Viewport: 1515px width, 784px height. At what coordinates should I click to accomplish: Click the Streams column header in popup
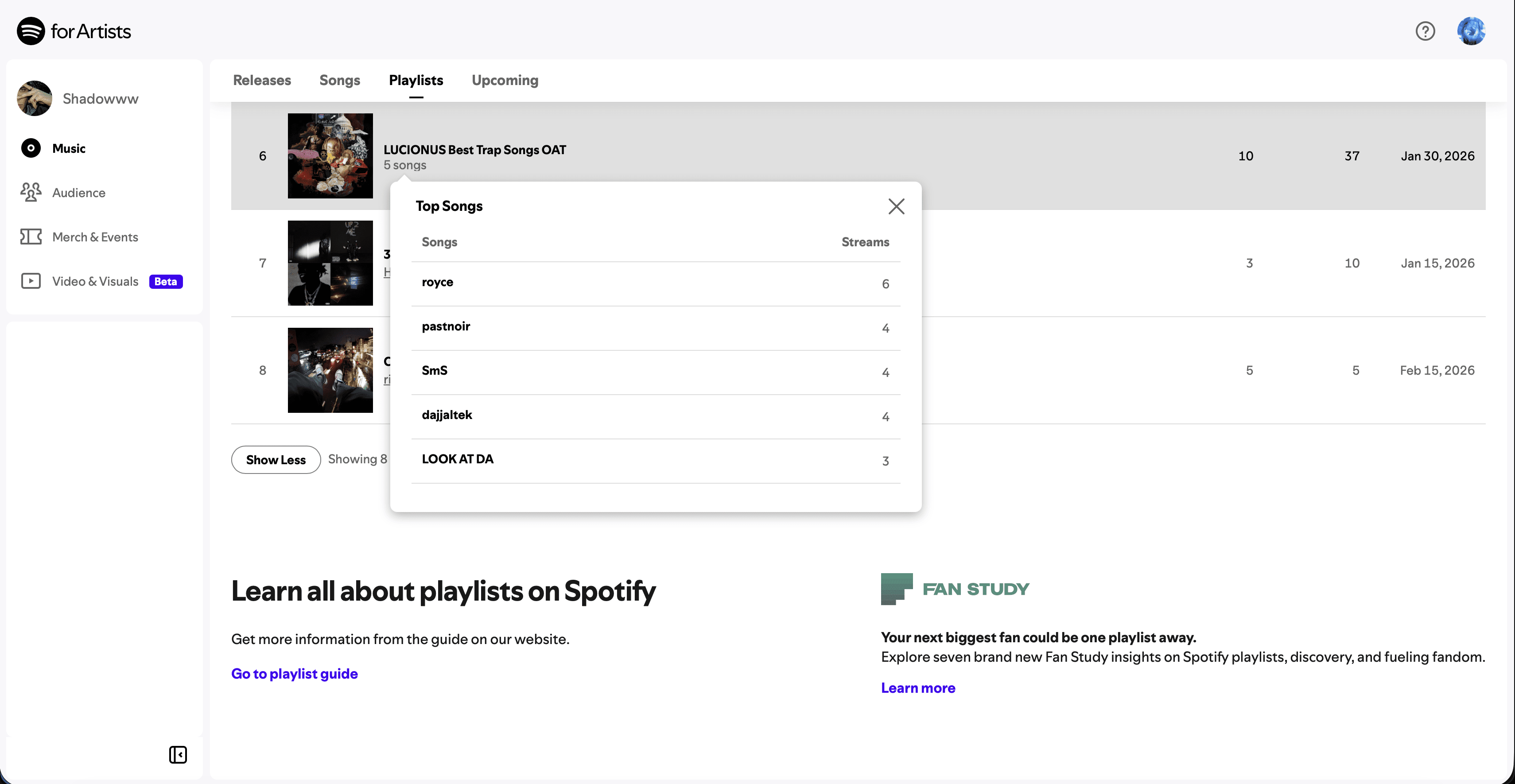pos(865,242)
